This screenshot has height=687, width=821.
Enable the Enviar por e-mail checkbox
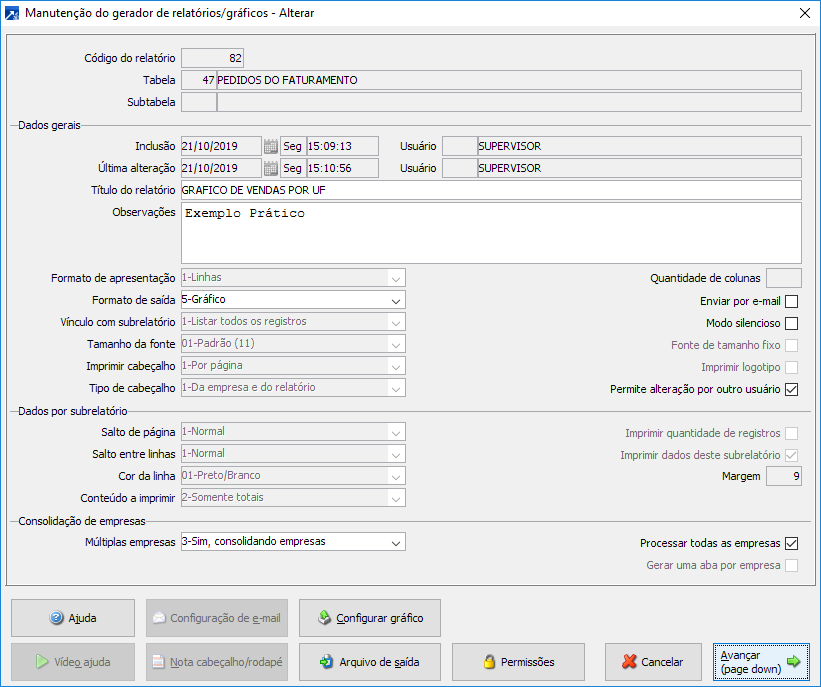pos(792,301)
